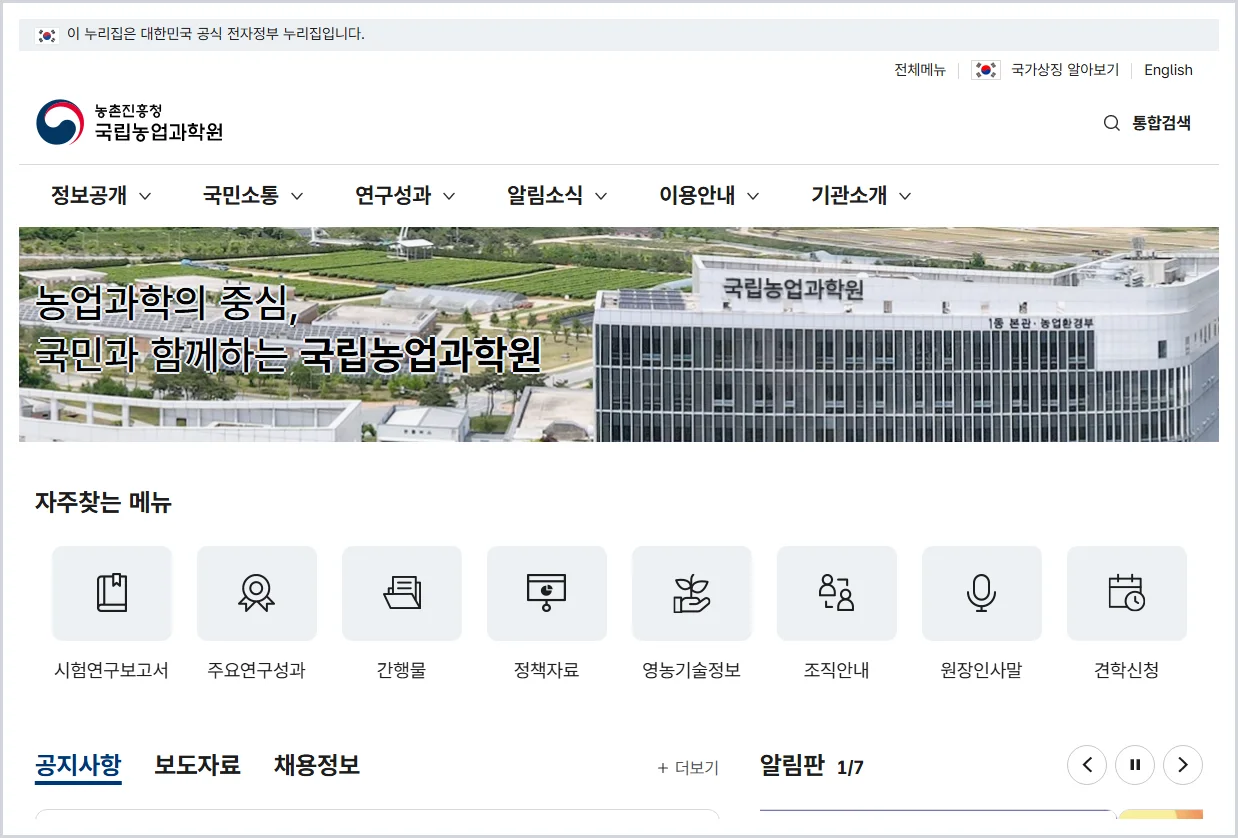Expand the 연구성과 menu

[405, 196]
